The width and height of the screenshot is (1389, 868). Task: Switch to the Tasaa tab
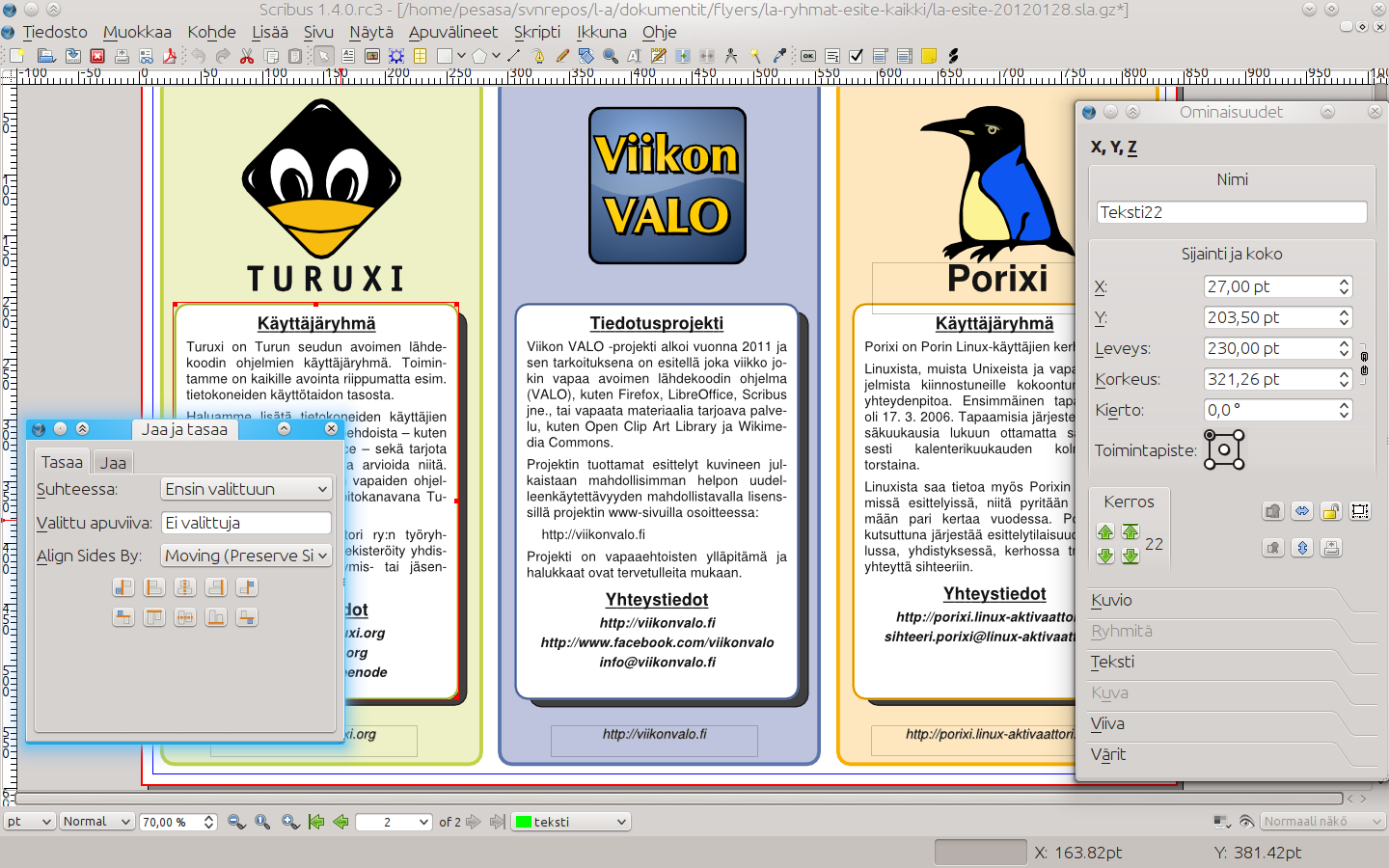(x=62, y=462)
